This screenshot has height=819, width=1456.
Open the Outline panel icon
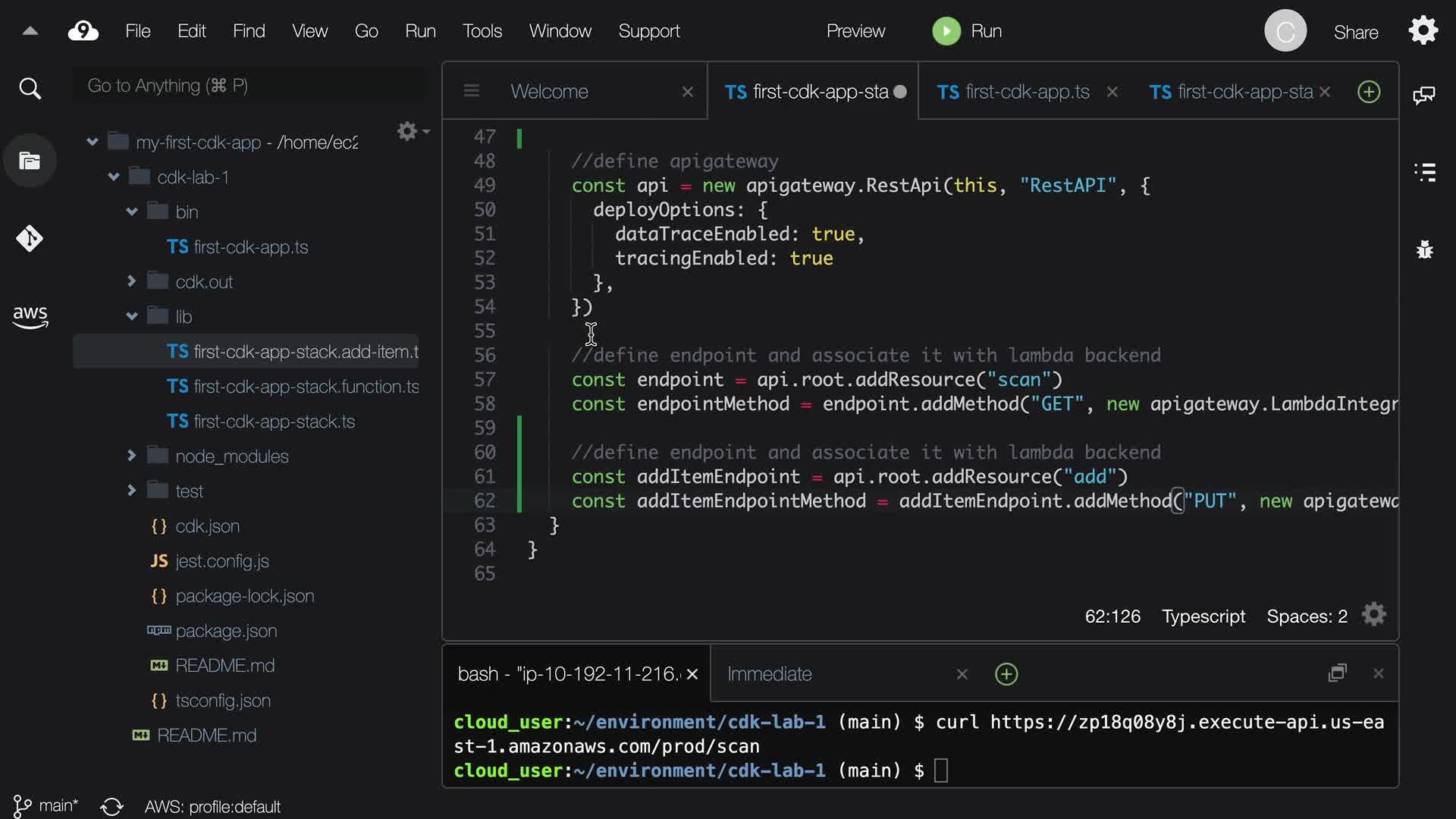(1424, 172)
